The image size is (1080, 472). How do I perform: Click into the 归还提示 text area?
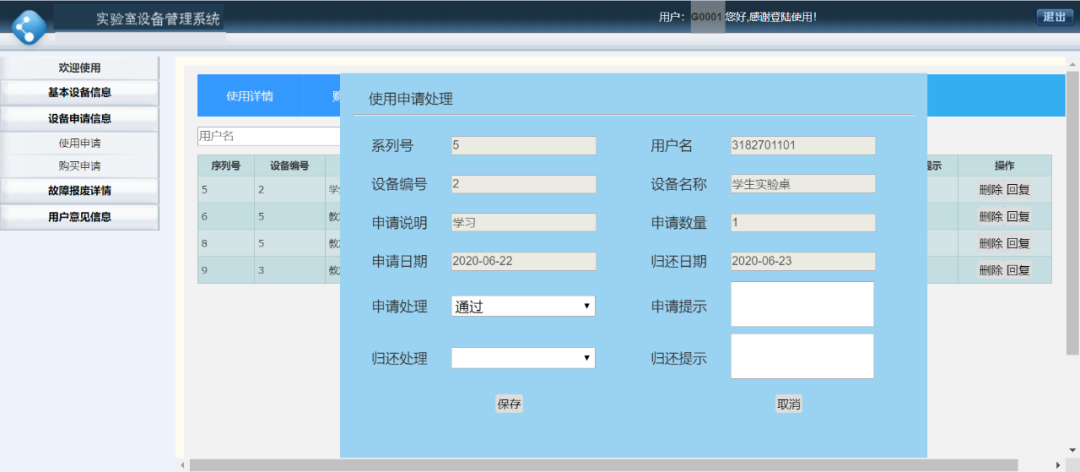[x=802, y=356]
